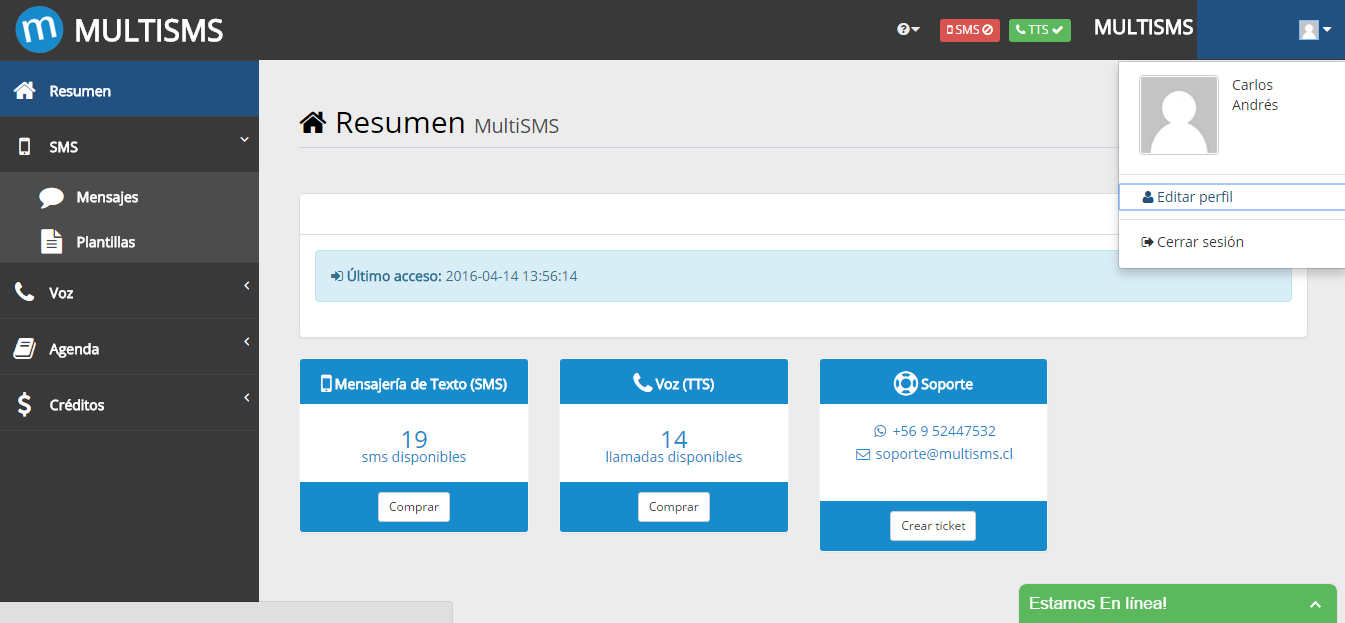1345x623 pixels.
Task: Click the Crear ticket button
Action: pos(933,526)
